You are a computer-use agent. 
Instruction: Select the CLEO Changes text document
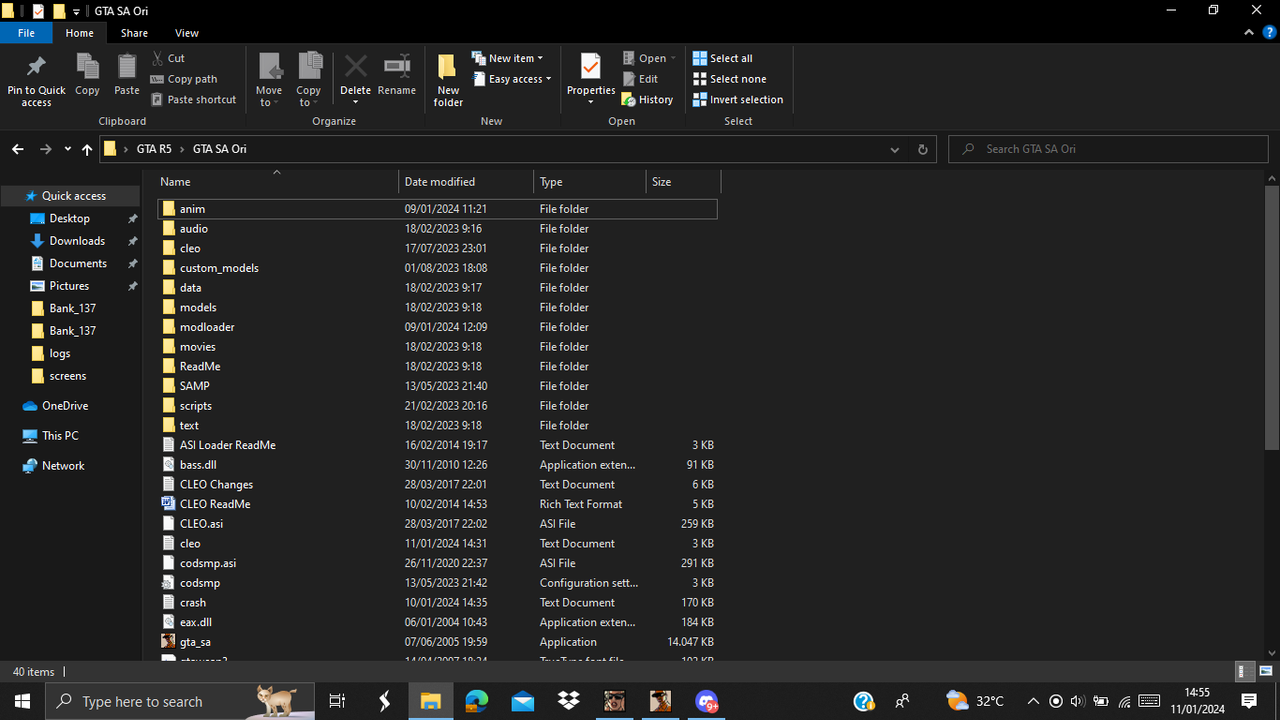[x=438, y=484]
